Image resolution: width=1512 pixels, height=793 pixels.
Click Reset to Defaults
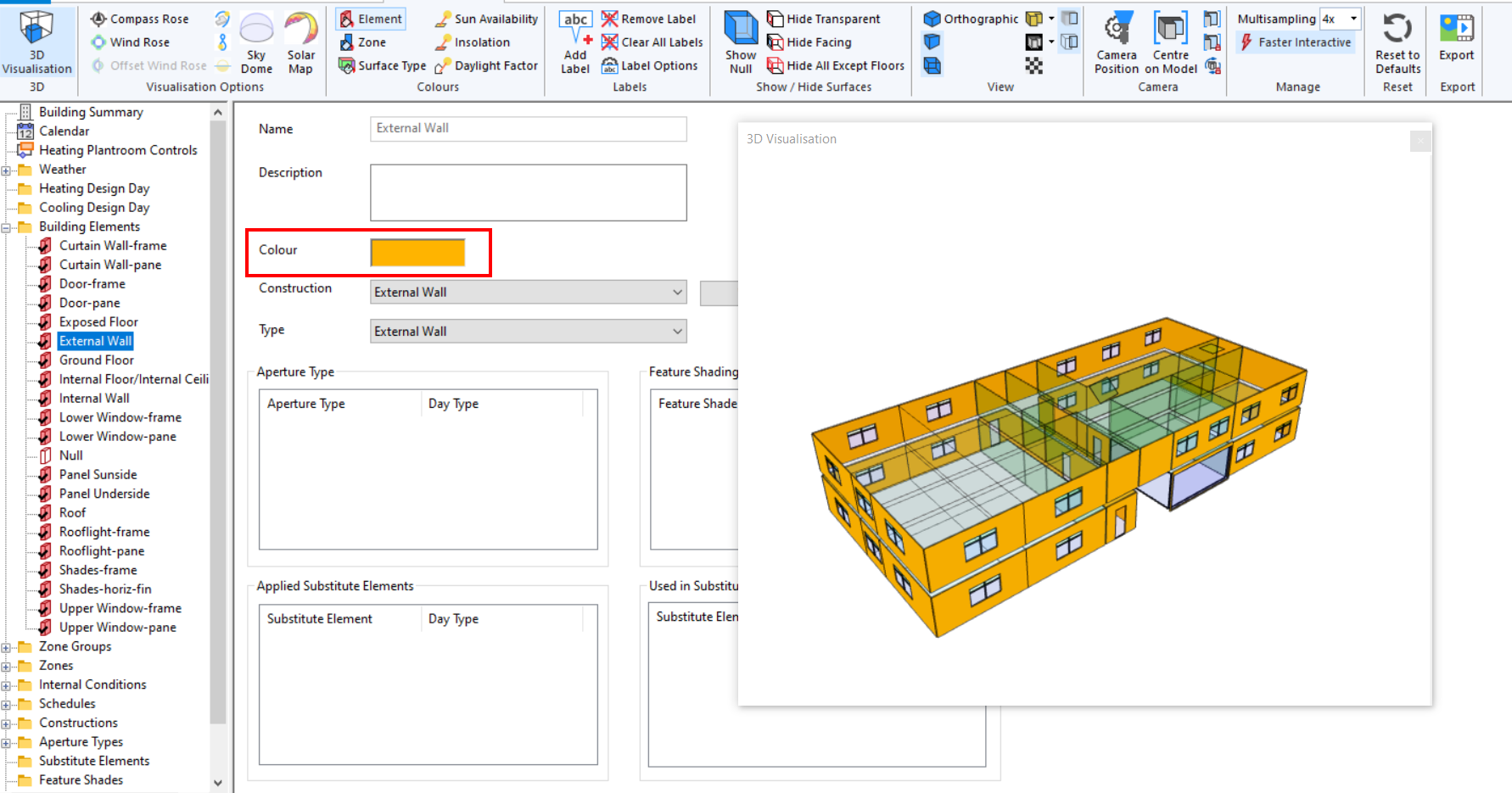(1397, 42)
